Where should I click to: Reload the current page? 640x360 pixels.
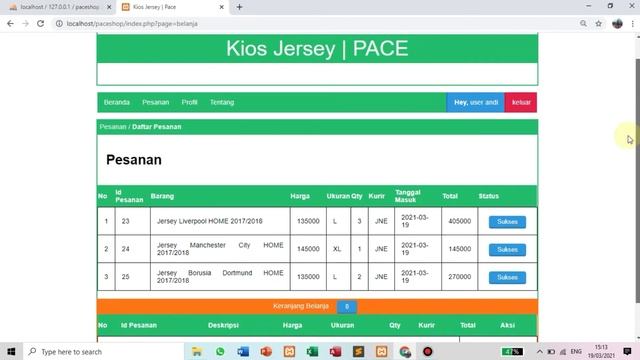[40, 24]
